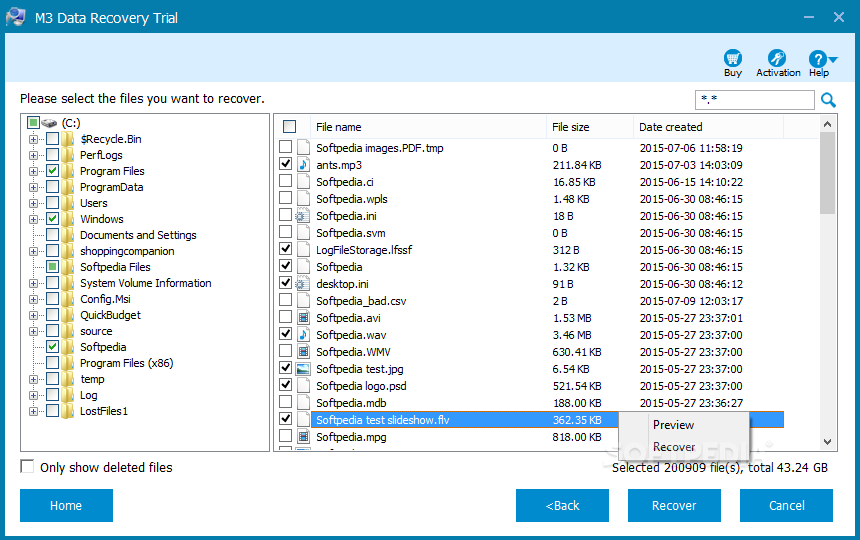Click the Config.Msi folder icon
This screenshot has width=860, height=540.
coord(68,299)
